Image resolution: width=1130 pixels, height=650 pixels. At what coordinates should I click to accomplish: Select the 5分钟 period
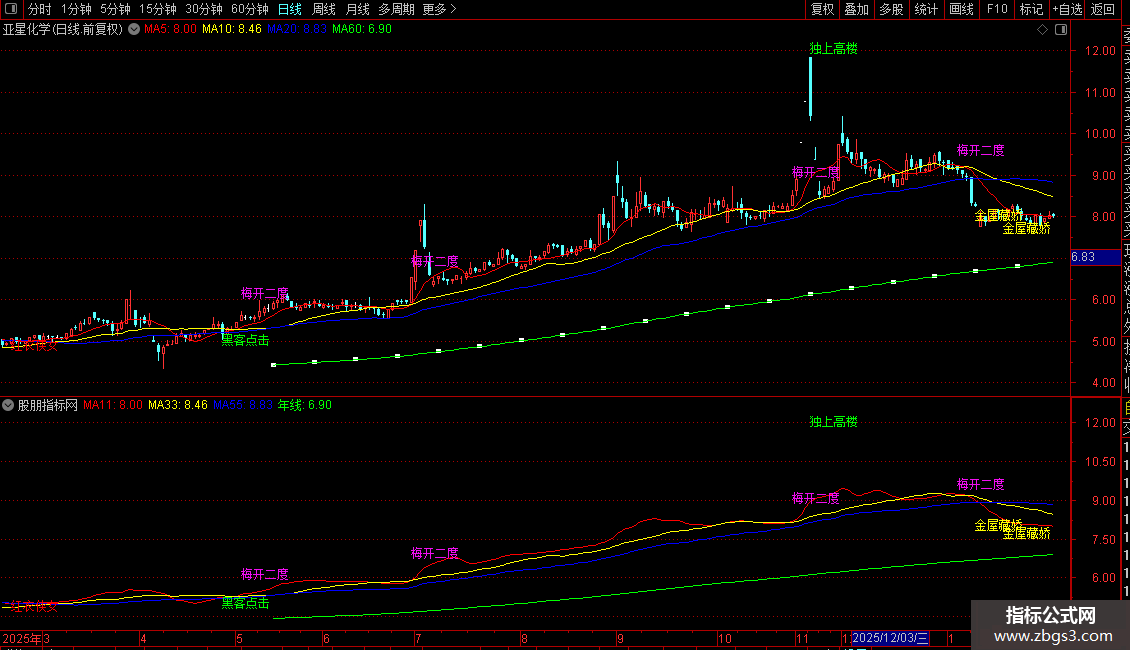[x=115, y=9]
